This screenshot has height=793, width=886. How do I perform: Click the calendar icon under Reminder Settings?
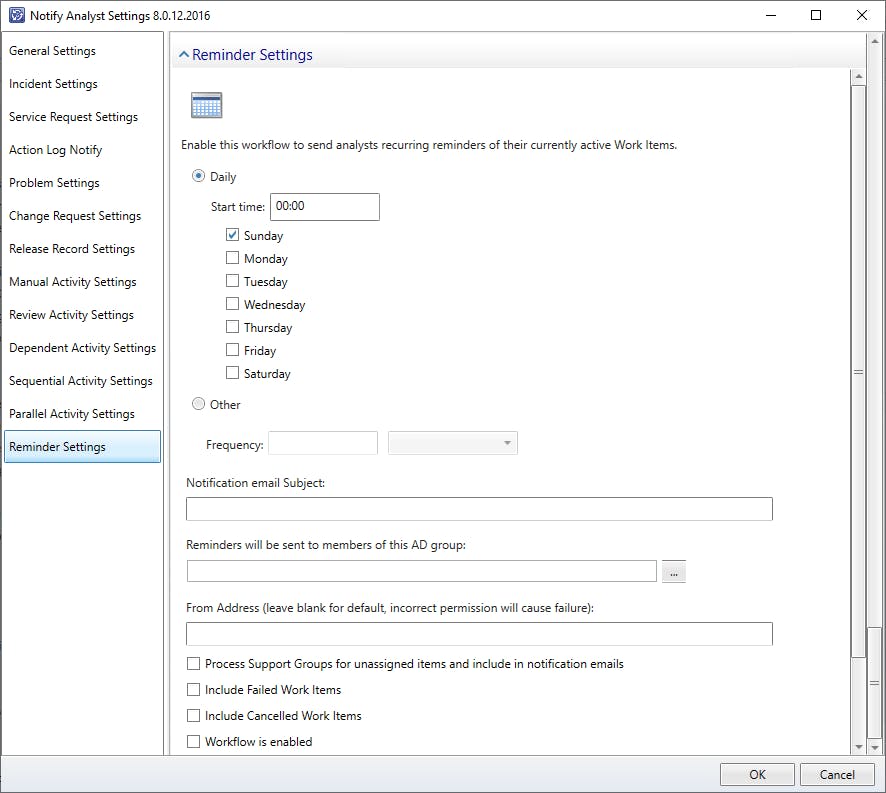[206, 105]
